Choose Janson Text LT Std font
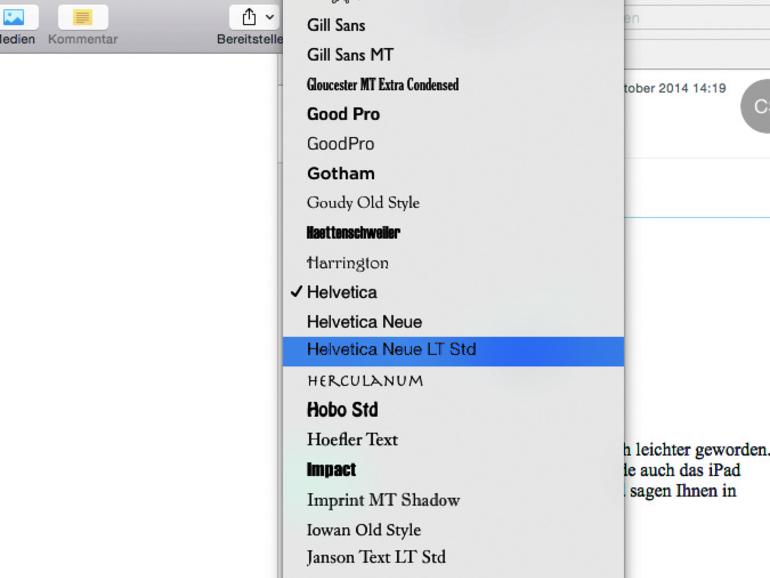 pyautogui.click(x=453, y=557)
